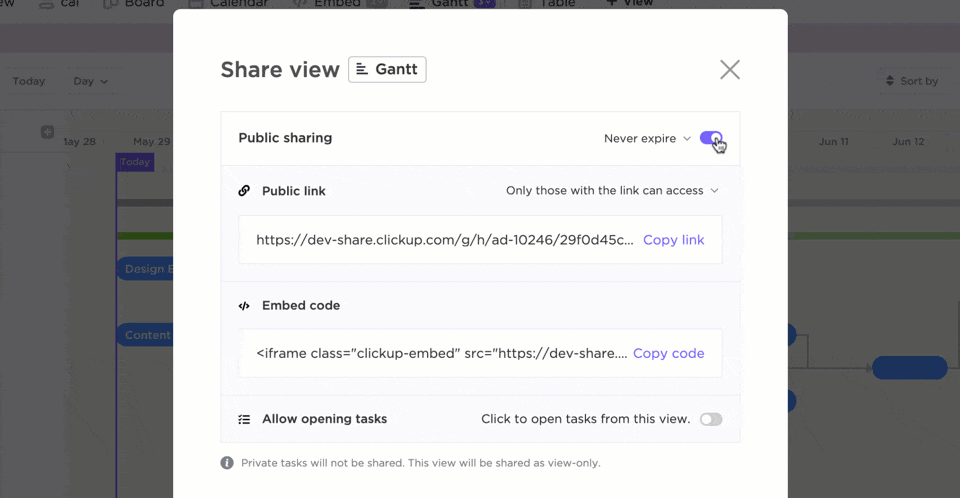The height and width of the screenshot is (498, 960).
Task: Select the iframe embed code field
Action: pyautogui.click(x=441, y=353)
